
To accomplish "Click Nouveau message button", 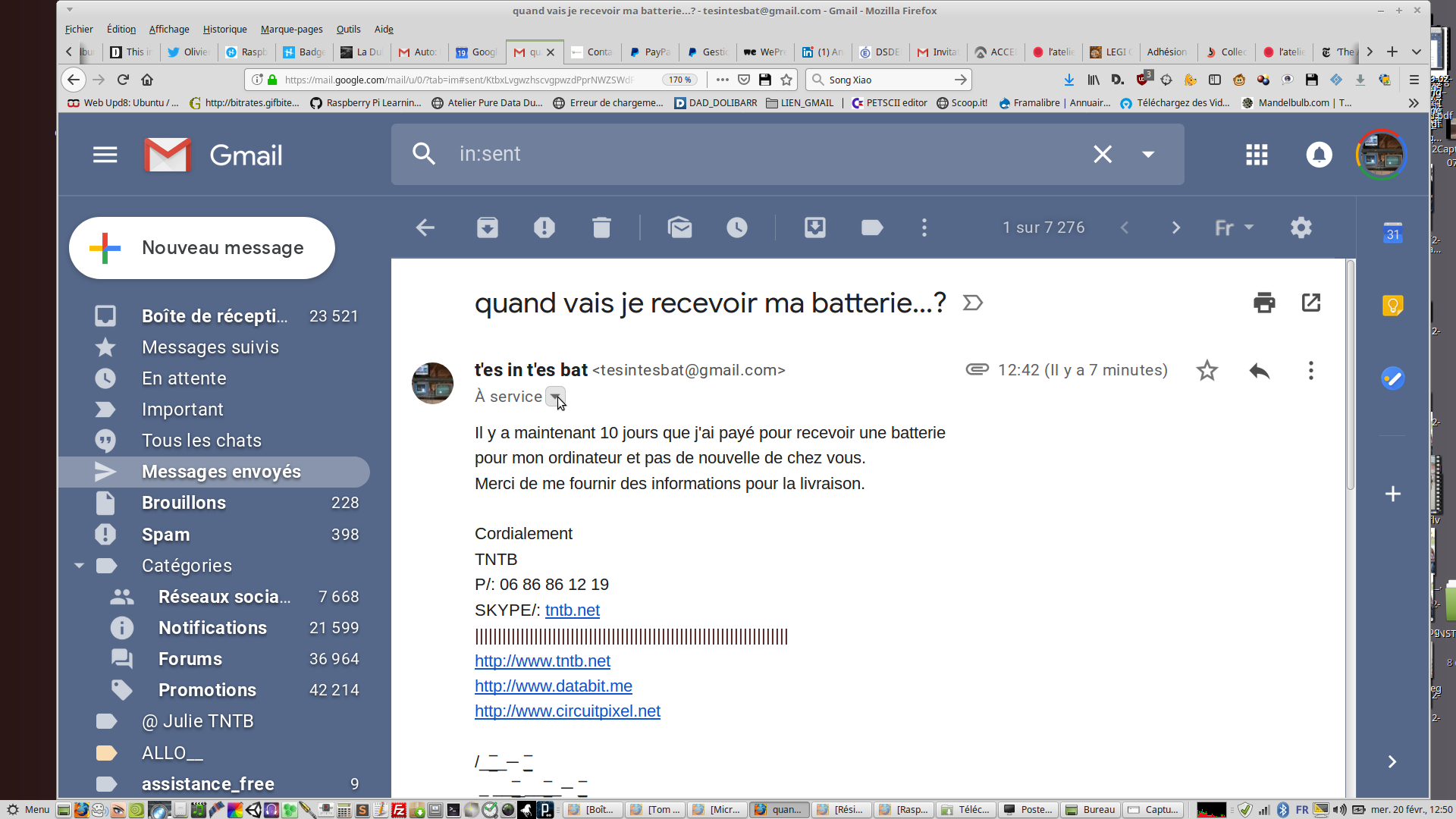I will coord(202,248).
